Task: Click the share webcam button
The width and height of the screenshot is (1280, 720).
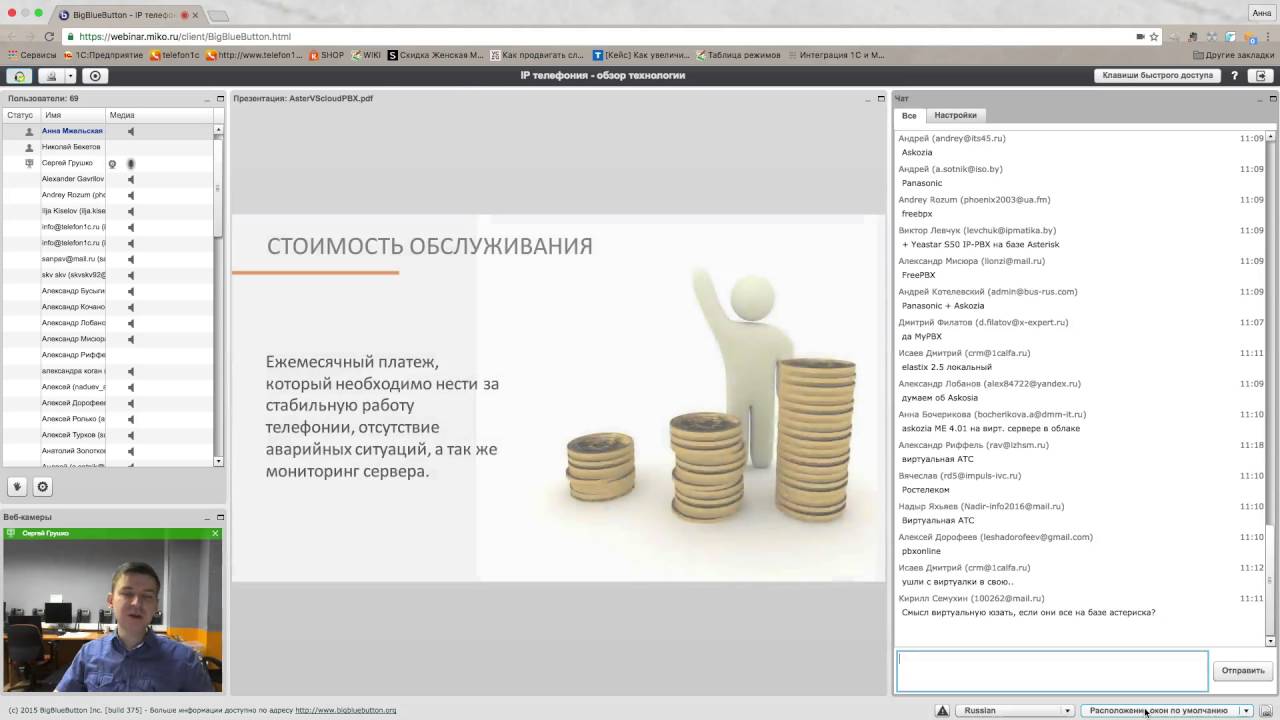Action: [52, 76]
